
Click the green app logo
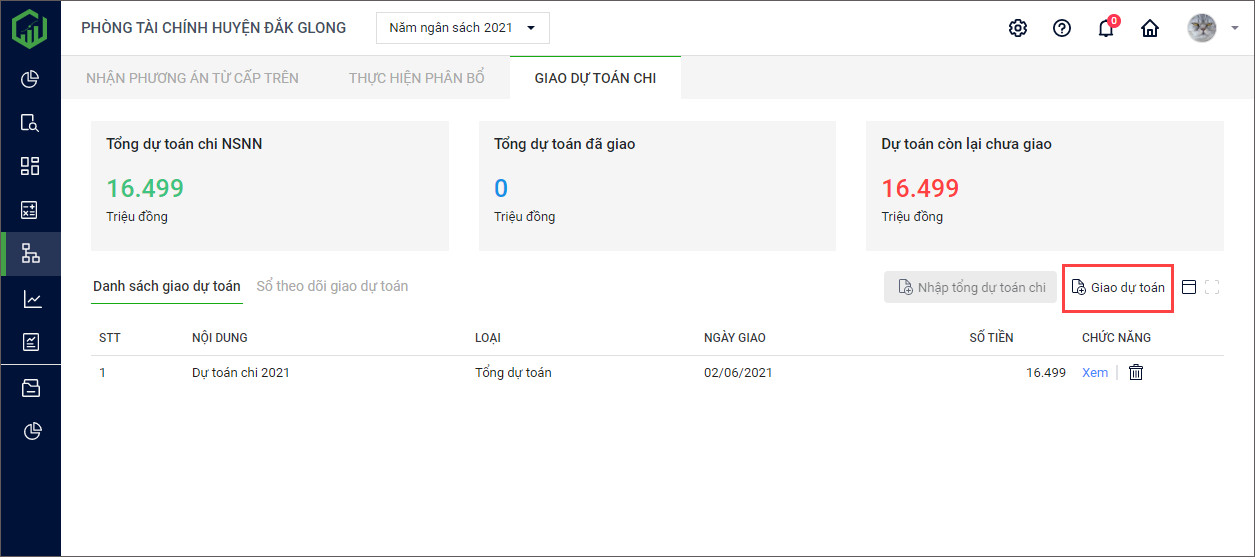click(30, 28)
